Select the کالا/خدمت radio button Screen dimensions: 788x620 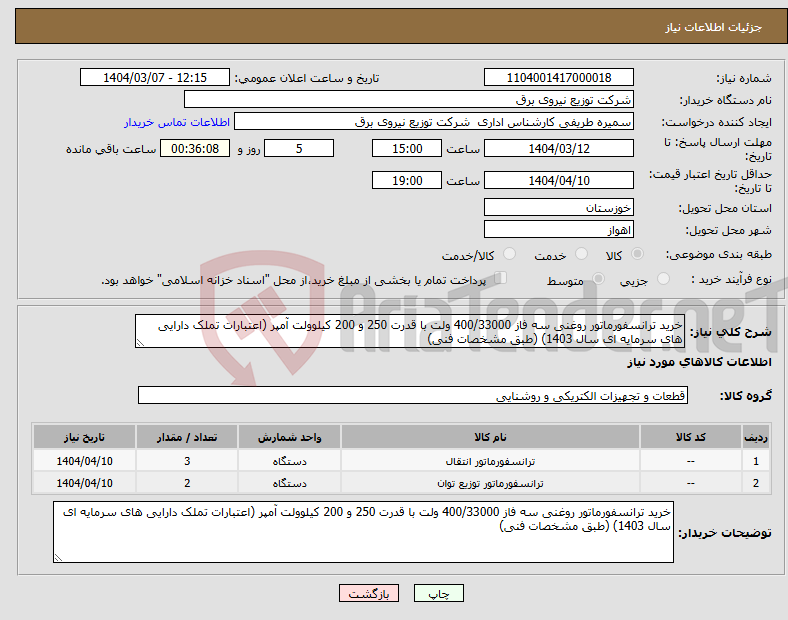pos(509,254)
